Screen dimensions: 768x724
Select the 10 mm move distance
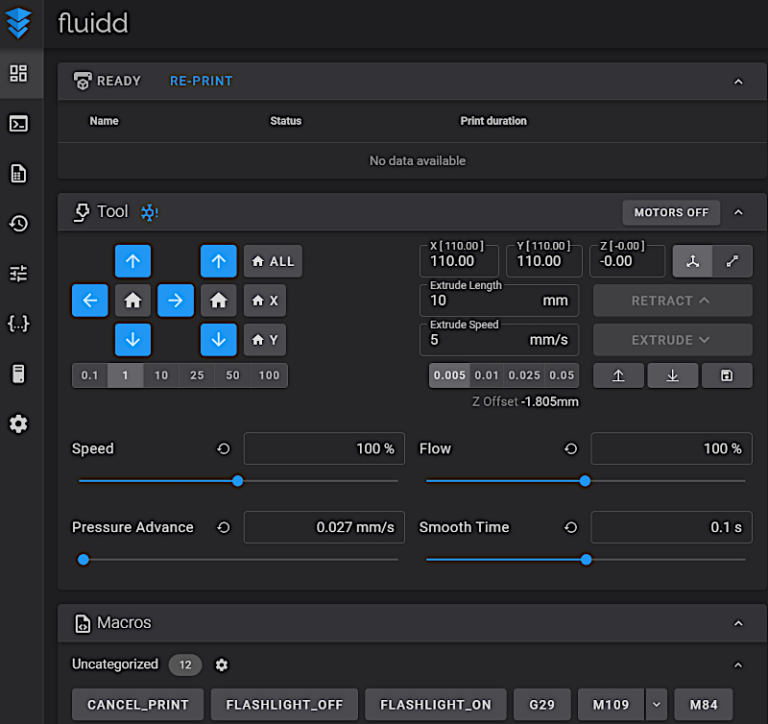pos(161,376)
